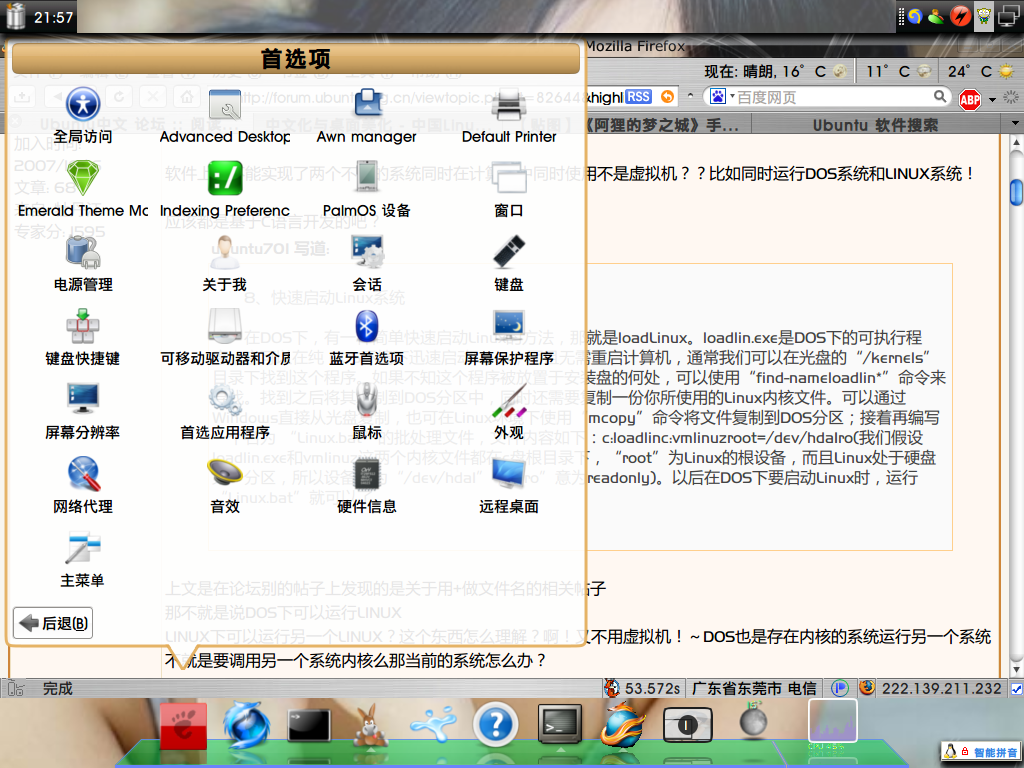Image resolution: width=1024 pixels, height=768 pixels.
Task: Open 鼠标 mouse preferences
Action: [367, 411]
